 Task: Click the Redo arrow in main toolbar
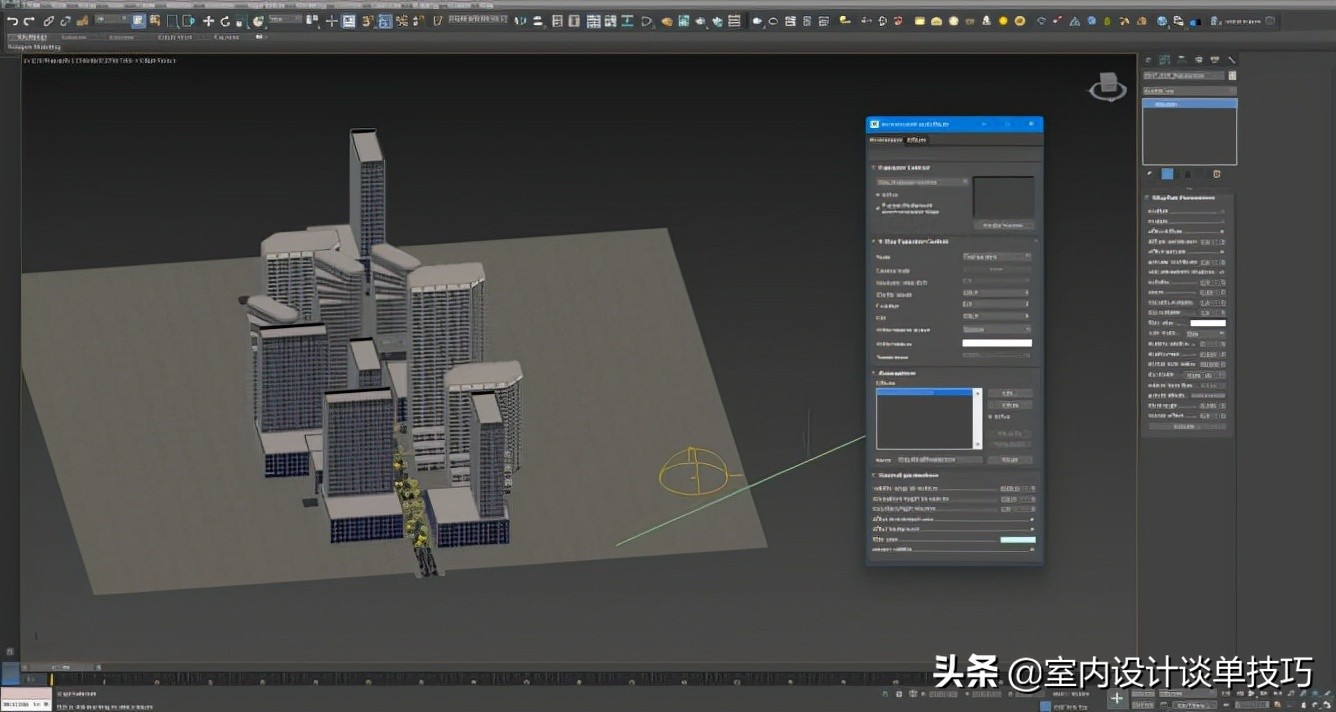29,21
